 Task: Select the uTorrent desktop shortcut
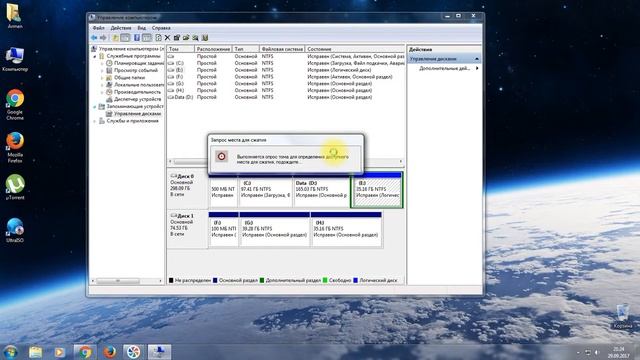15,187
